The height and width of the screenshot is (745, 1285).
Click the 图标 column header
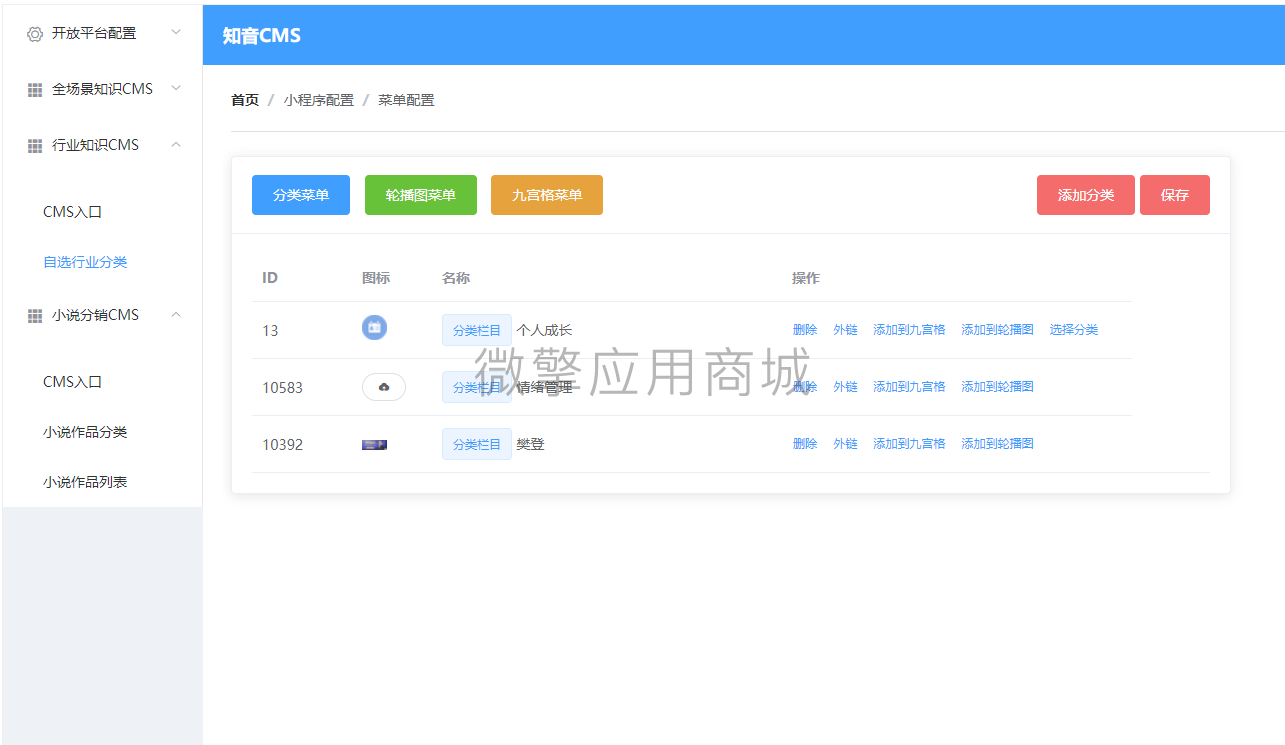tap(376, 278)
